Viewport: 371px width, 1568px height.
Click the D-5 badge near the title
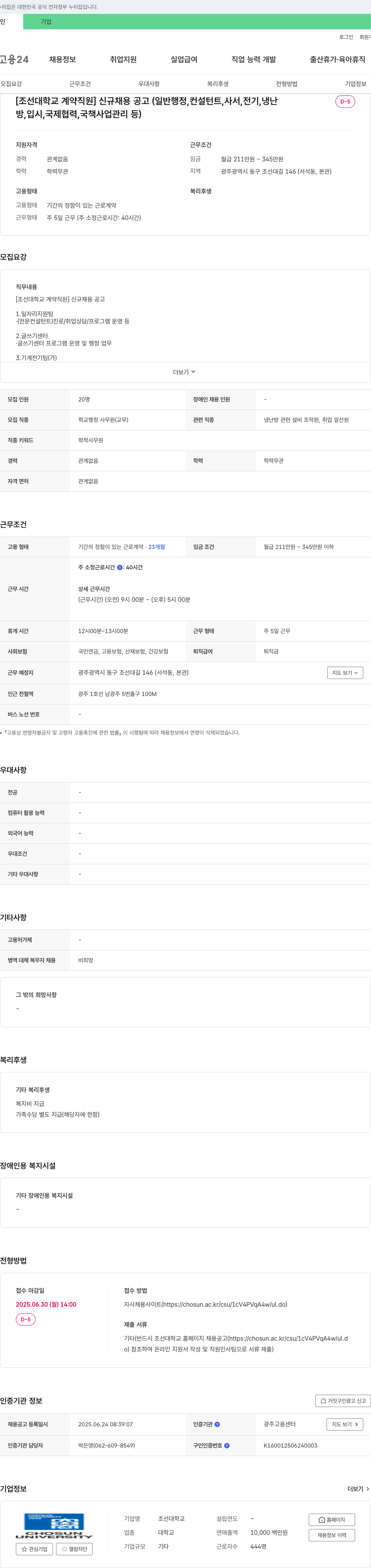pyautogui.click(x=345, y=102)
